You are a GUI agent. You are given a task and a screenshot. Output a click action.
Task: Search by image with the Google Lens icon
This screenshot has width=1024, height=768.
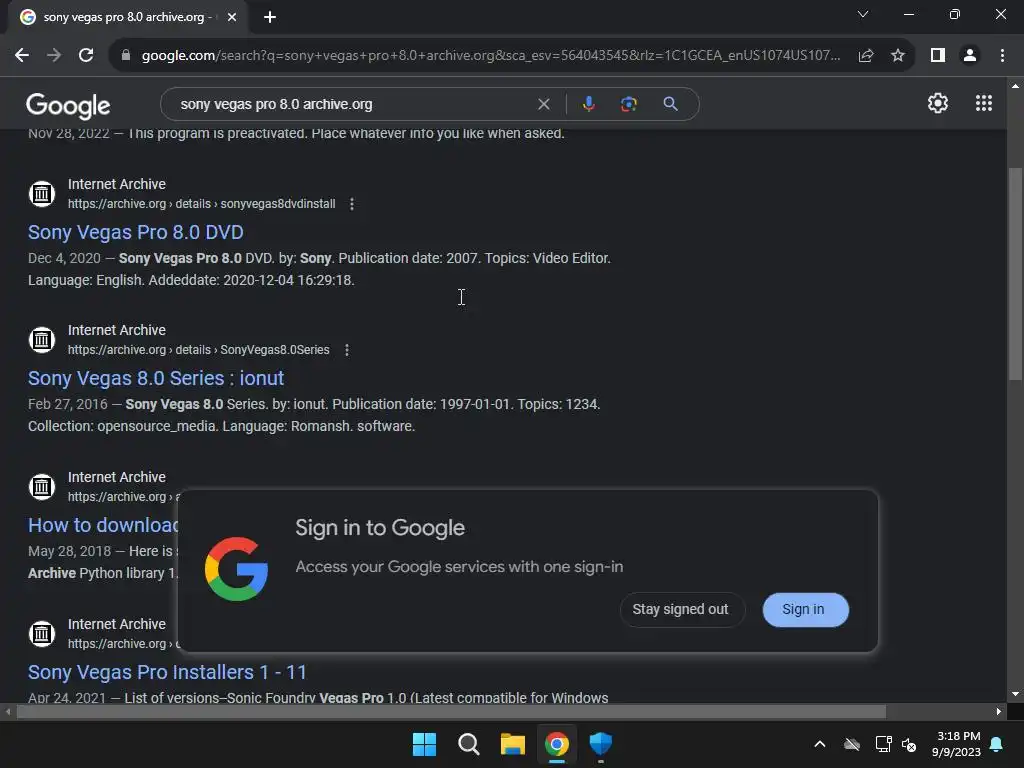(x=628, y=104)
